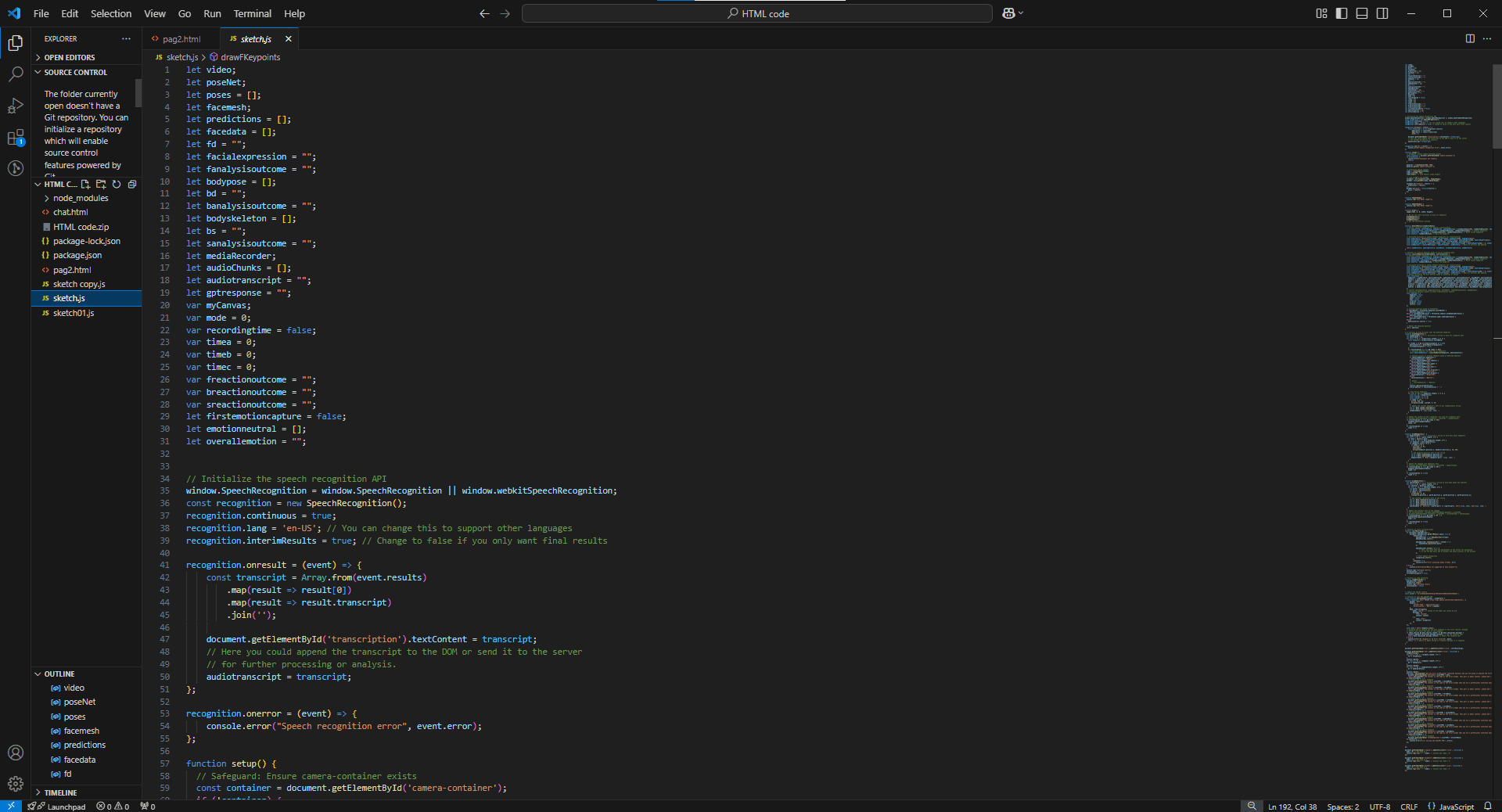Click the drawFKeypoints breadcrumb
1502x812 pixels.
(x=245, y=57)
